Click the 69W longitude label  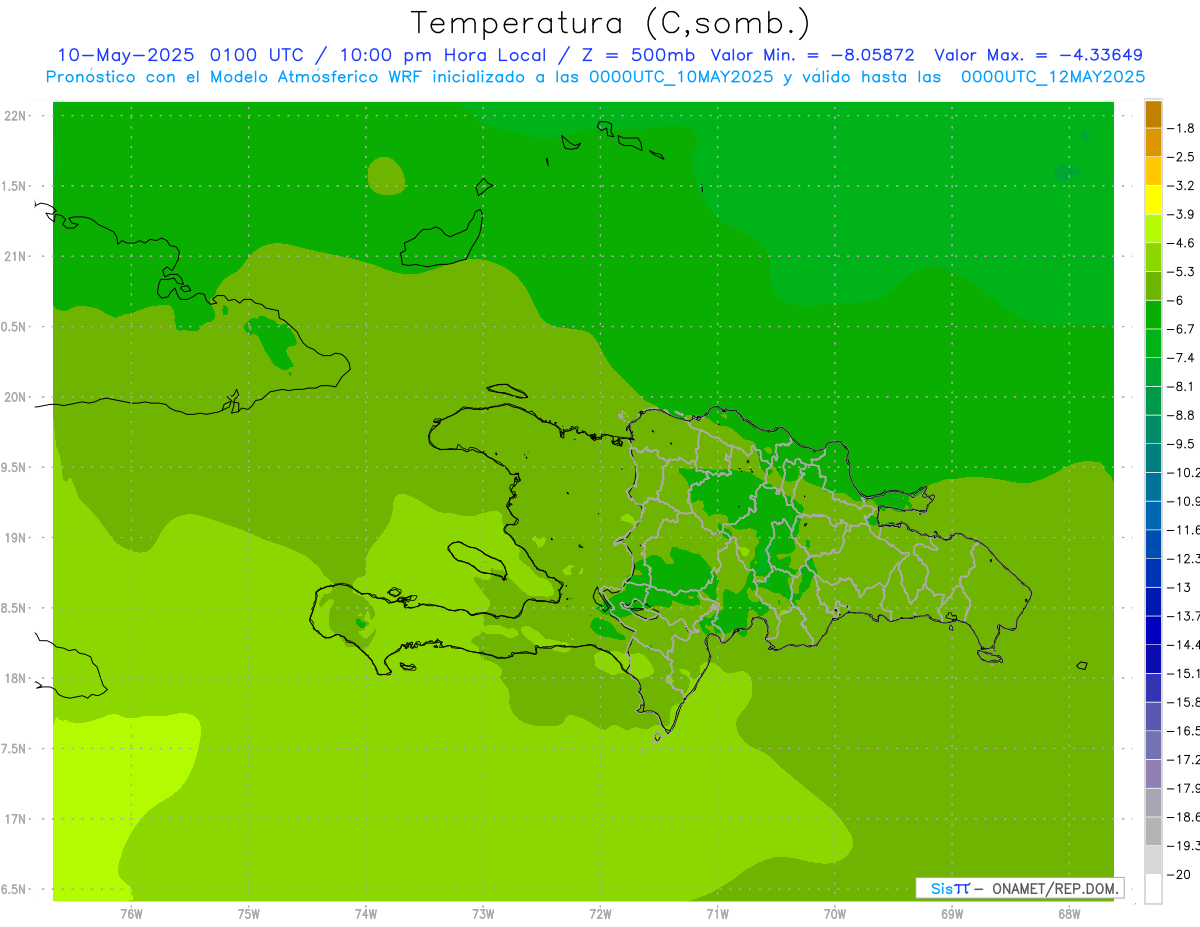click(x=952, y=913)
